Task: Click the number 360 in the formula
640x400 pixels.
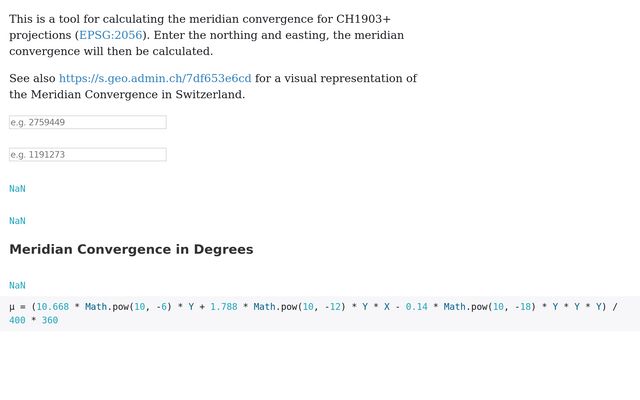Action: pos(50,320)
